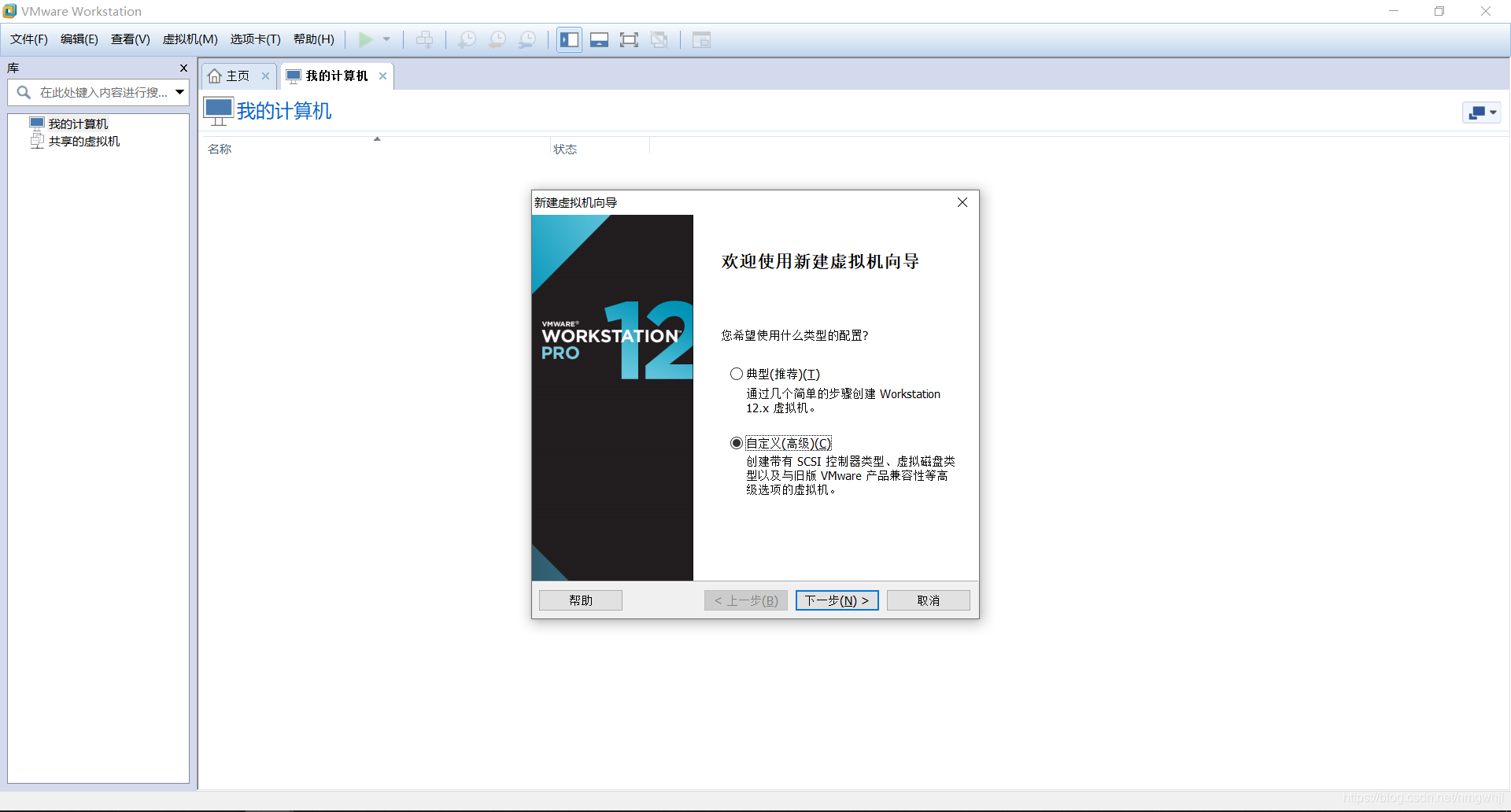Close the 库 library panel

coord(183,68)
